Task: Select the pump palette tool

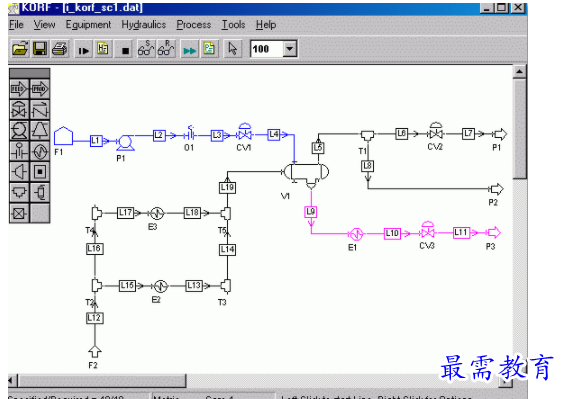Action: [19, 130]
